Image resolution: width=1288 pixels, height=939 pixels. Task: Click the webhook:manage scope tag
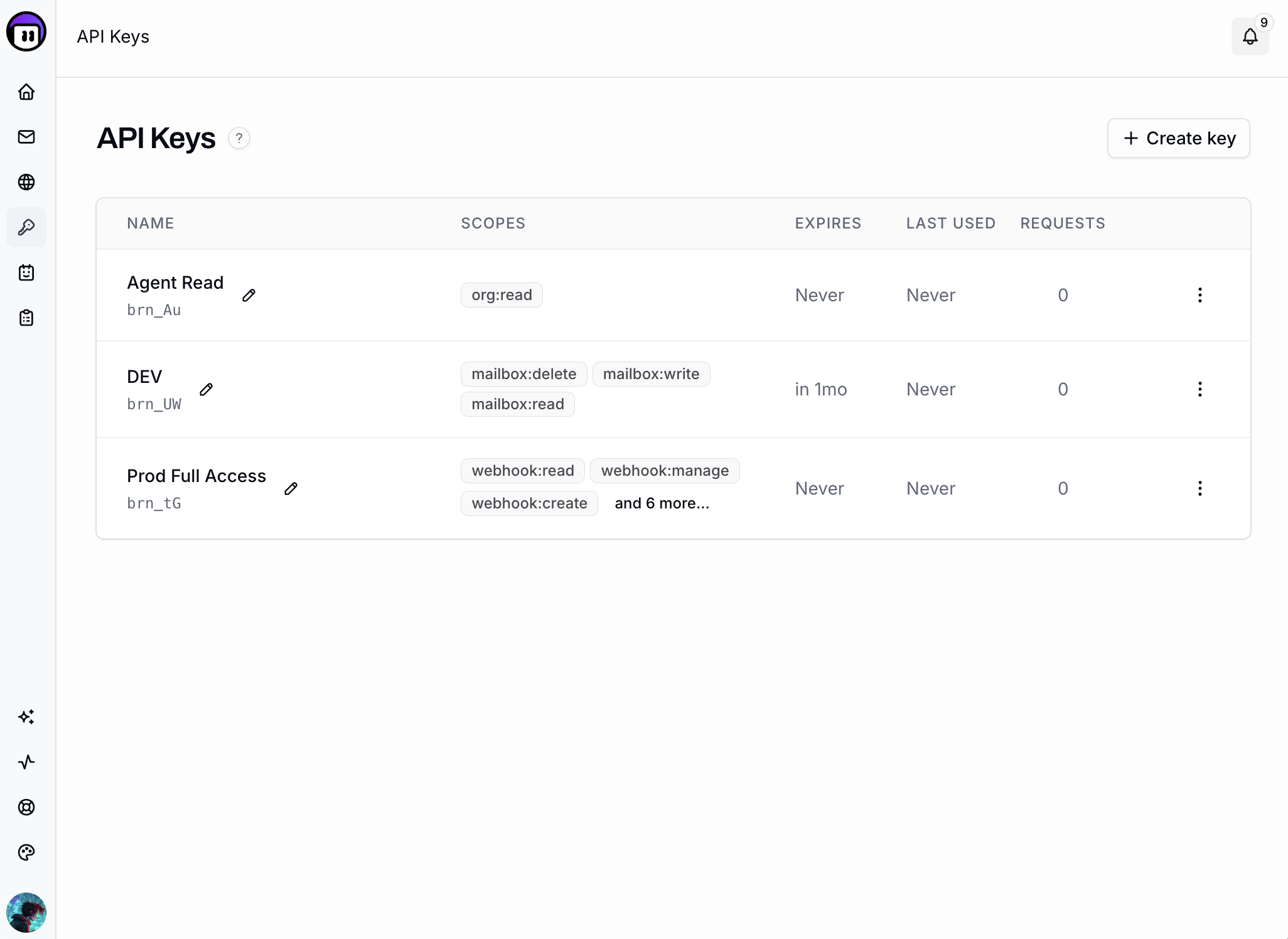coord(665,471)
